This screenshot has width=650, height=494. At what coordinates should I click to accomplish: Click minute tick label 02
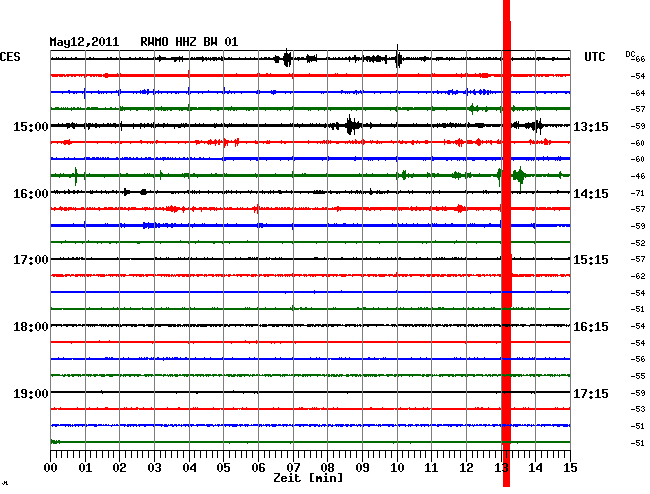119,468
